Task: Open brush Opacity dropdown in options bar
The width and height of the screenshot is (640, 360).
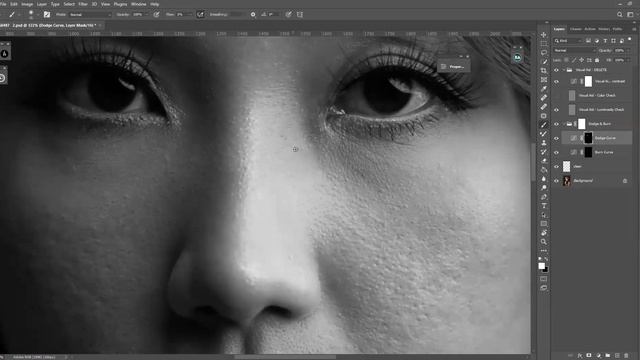Action: click(x=147, y=14)
